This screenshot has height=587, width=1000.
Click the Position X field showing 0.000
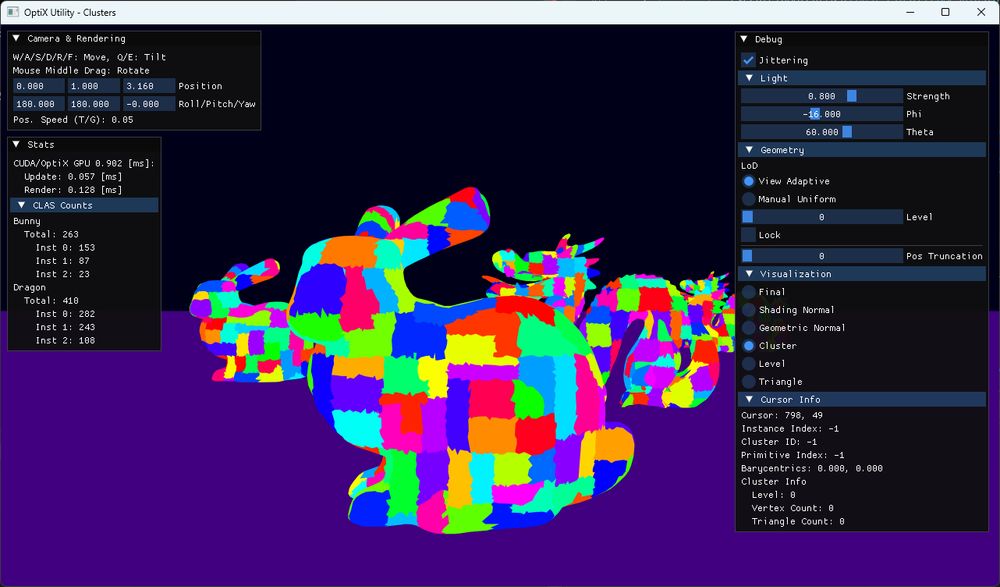click(x=39, y=85)
